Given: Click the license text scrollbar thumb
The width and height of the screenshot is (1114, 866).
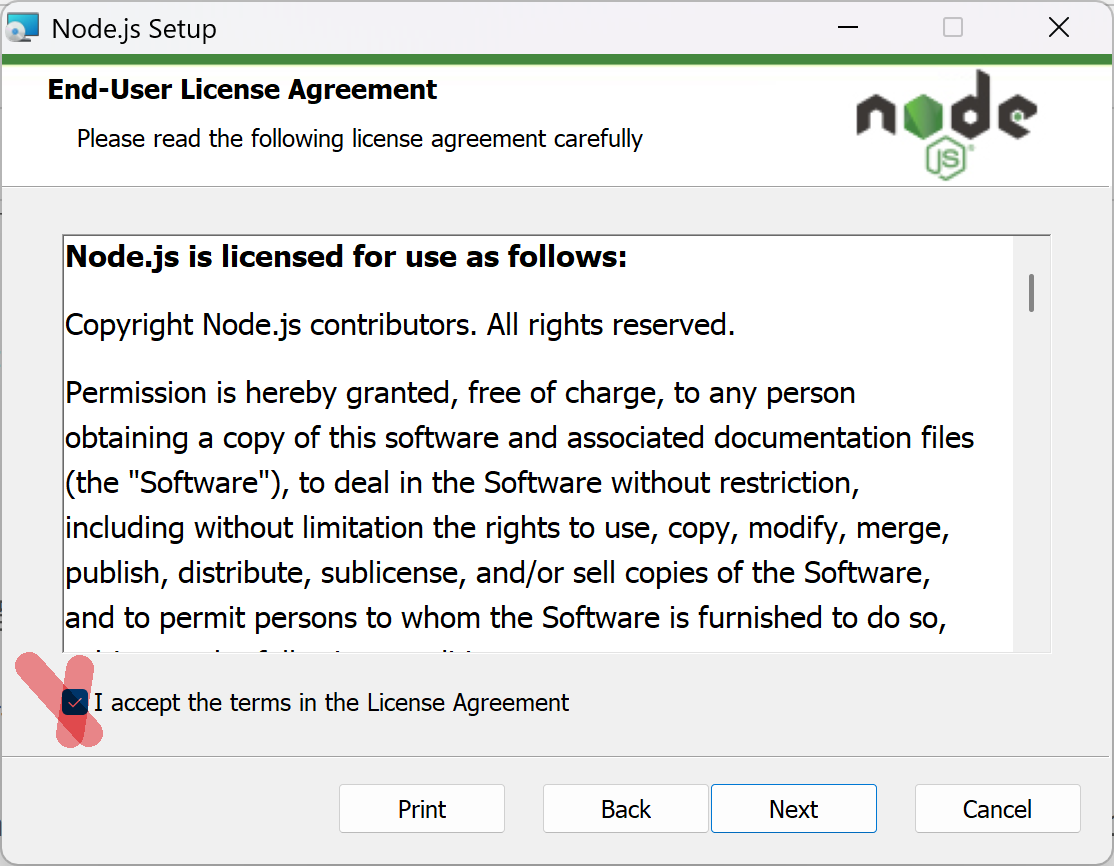Looking at the screenshot, I should point(1031,292).
